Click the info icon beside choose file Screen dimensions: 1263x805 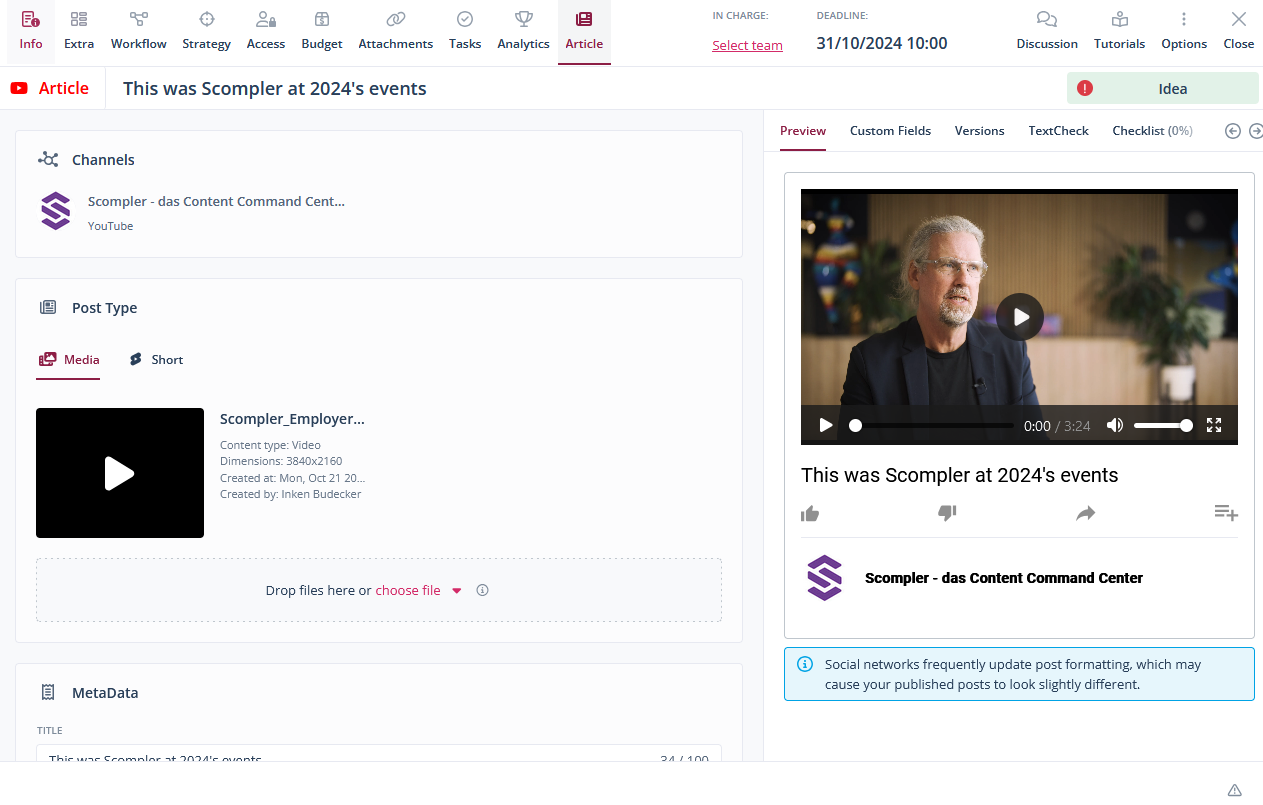(482, 590)
